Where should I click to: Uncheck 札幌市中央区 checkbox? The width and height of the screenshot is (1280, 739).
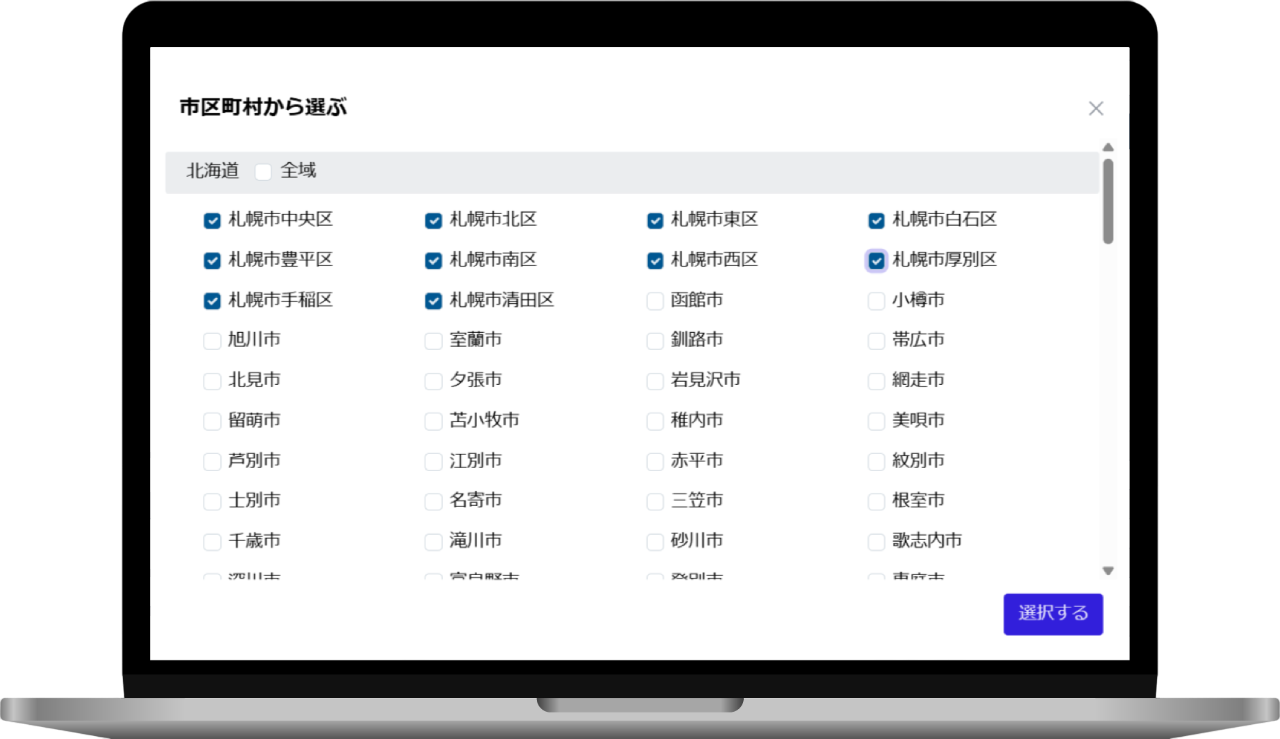(212, 221)
